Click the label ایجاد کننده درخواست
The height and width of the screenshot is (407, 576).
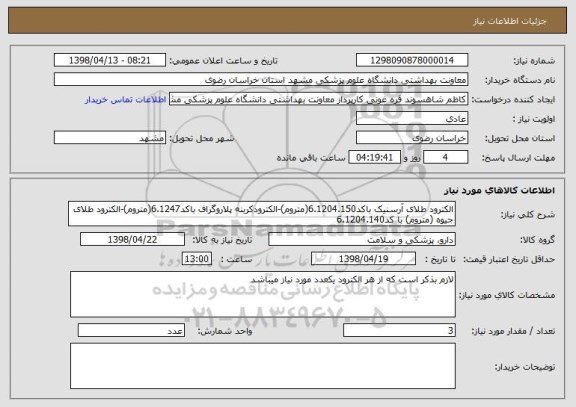coord(514,100)
